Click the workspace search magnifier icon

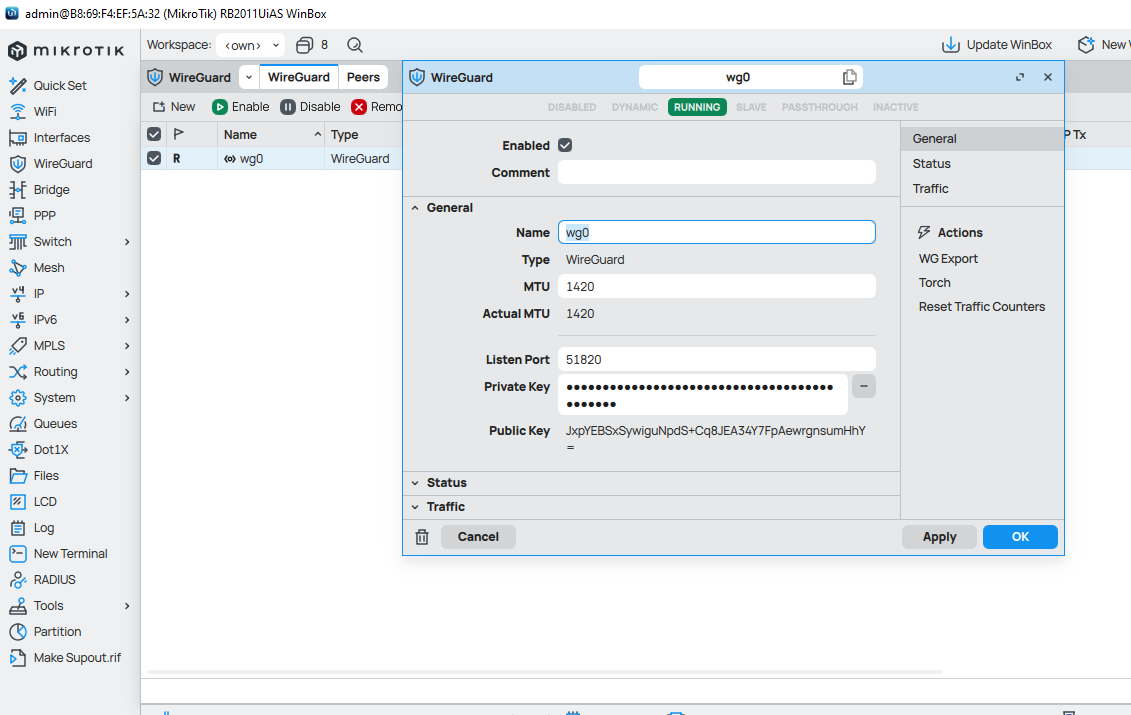[354, 45]
